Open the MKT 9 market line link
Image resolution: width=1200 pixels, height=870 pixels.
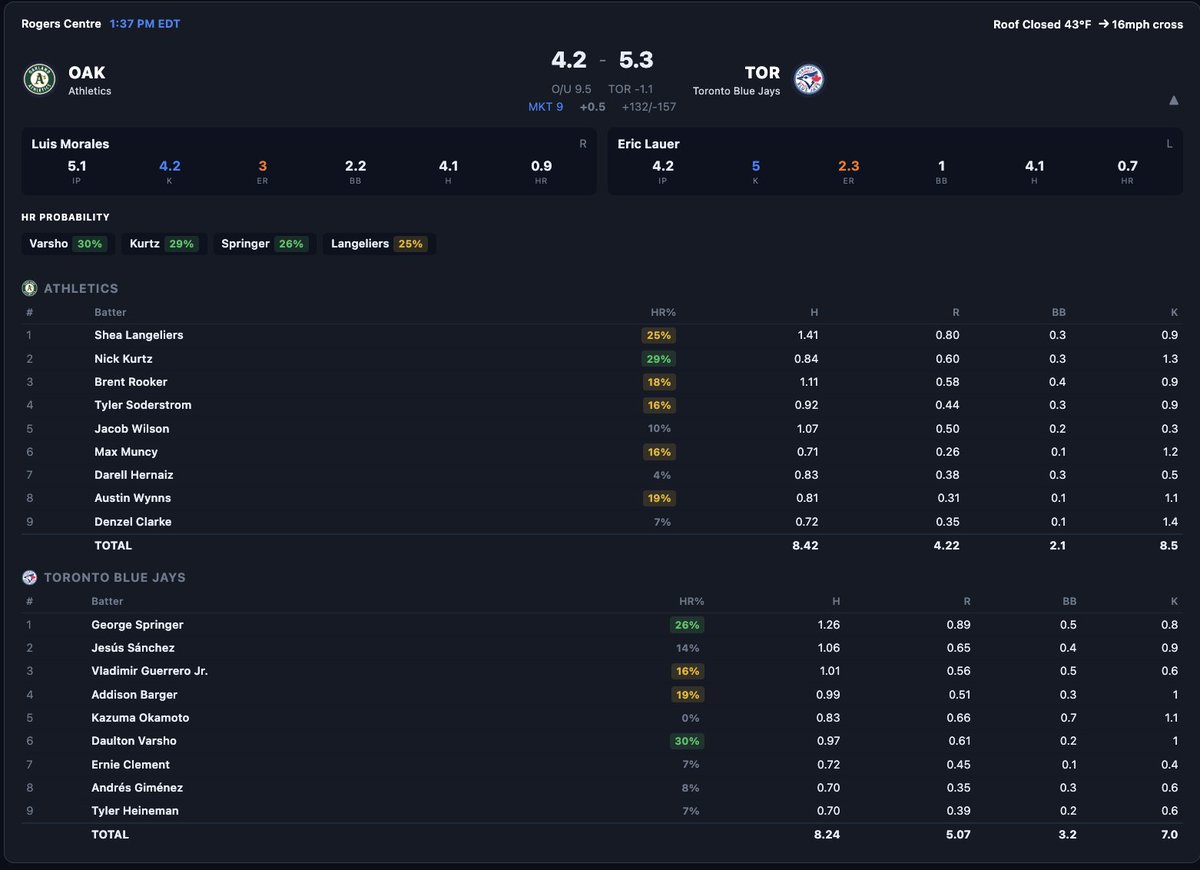coord(546,107)
